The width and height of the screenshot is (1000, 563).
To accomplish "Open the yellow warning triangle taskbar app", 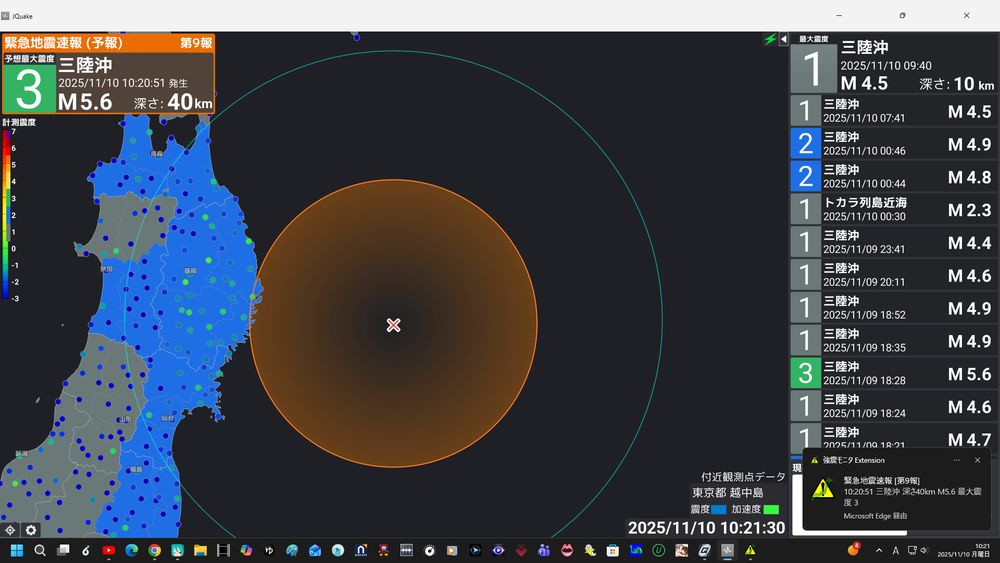I will [x=751, y=550].
